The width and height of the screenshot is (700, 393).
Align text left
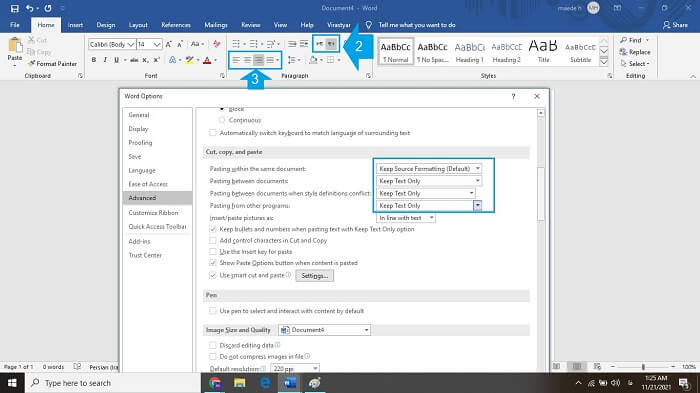pos(236,60)
